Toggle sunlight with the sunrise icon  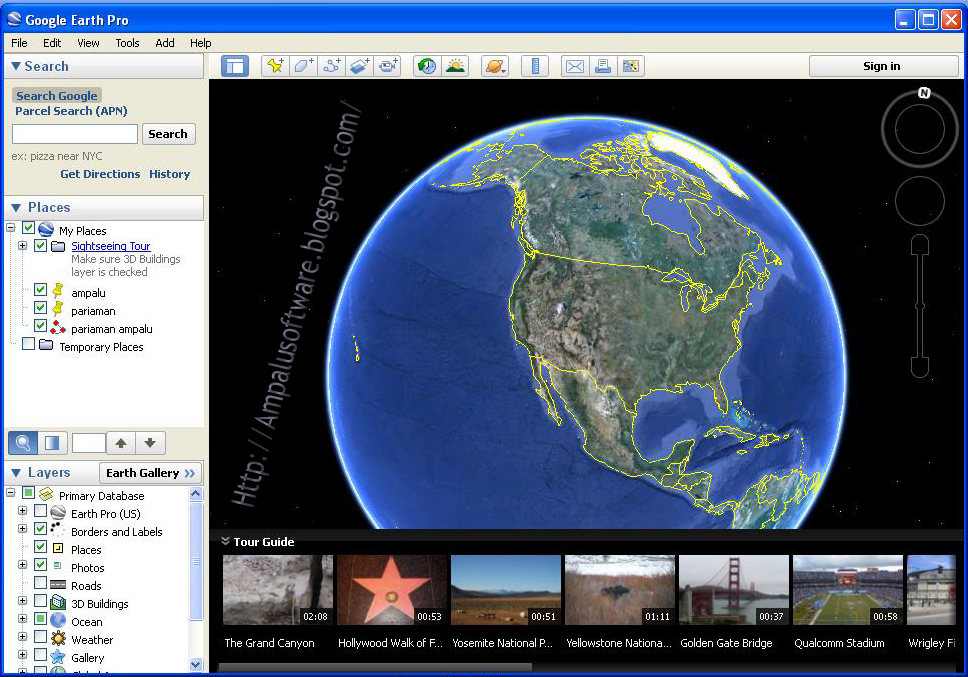[x=456, y=65]
